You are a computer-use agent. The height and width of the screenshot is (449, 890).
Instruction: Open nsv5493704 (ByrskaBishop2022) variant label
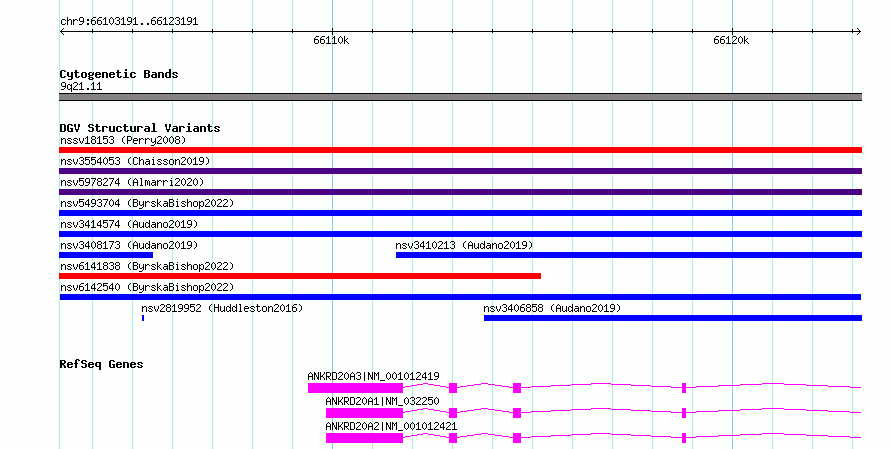pyautogui.click(x=147, y=203)
